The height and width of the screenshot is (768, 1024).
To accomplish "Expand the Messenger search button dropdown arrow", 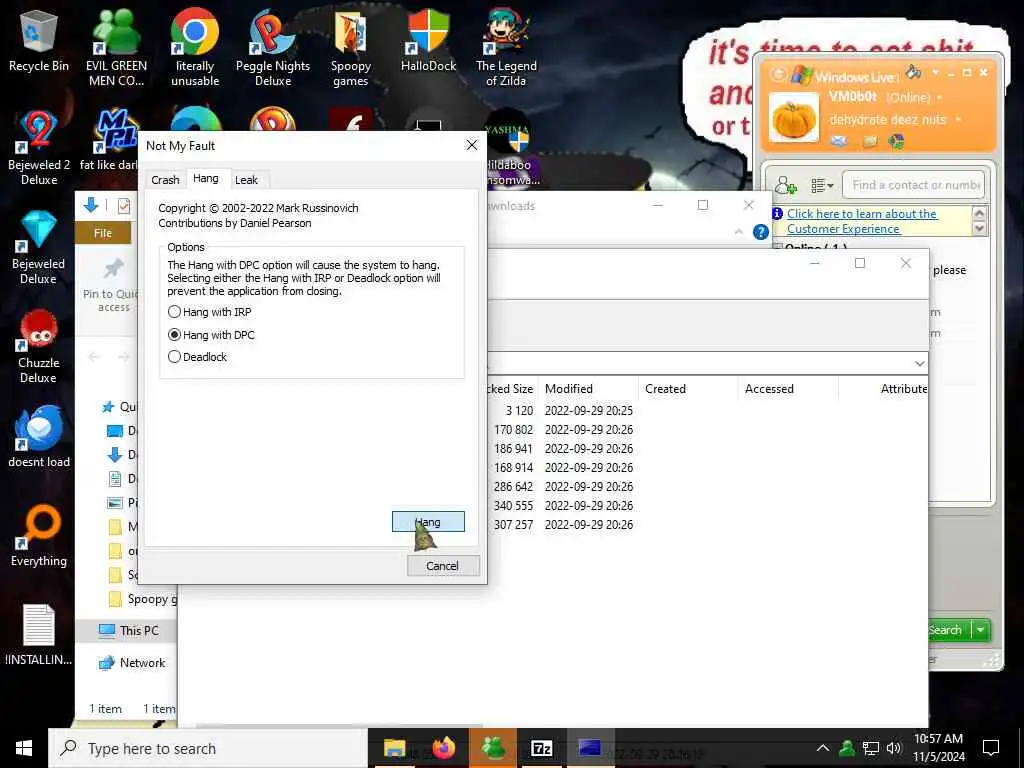I will coord(980,630).
